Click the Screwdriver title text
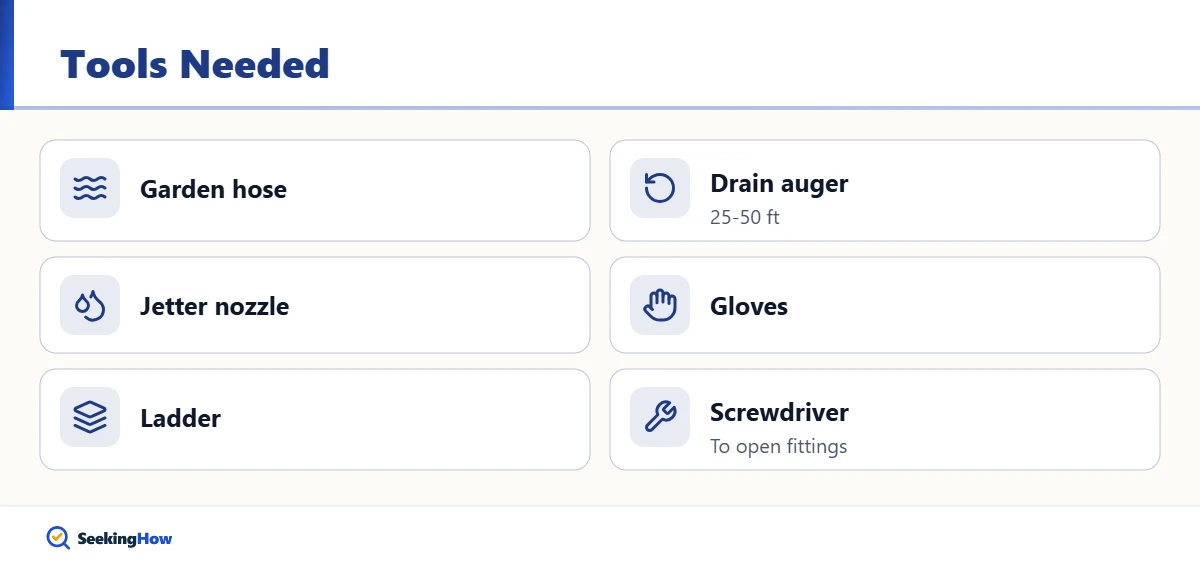The width and height of the screenshot is (1200, 570). [779, 412]
